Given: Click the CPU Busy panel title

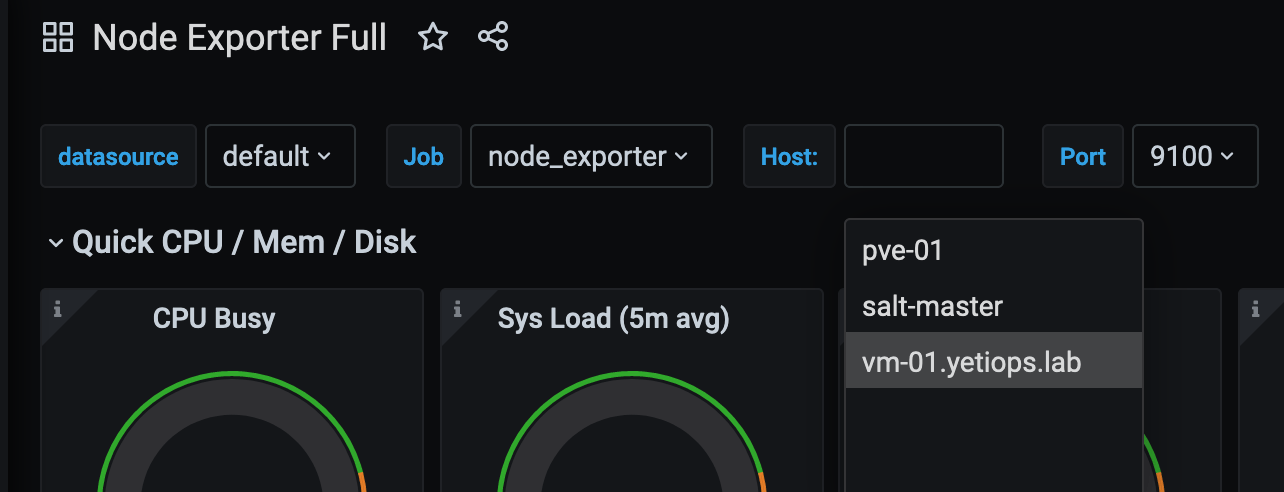Looking at the screenshot, I should [x=214, y=319].
